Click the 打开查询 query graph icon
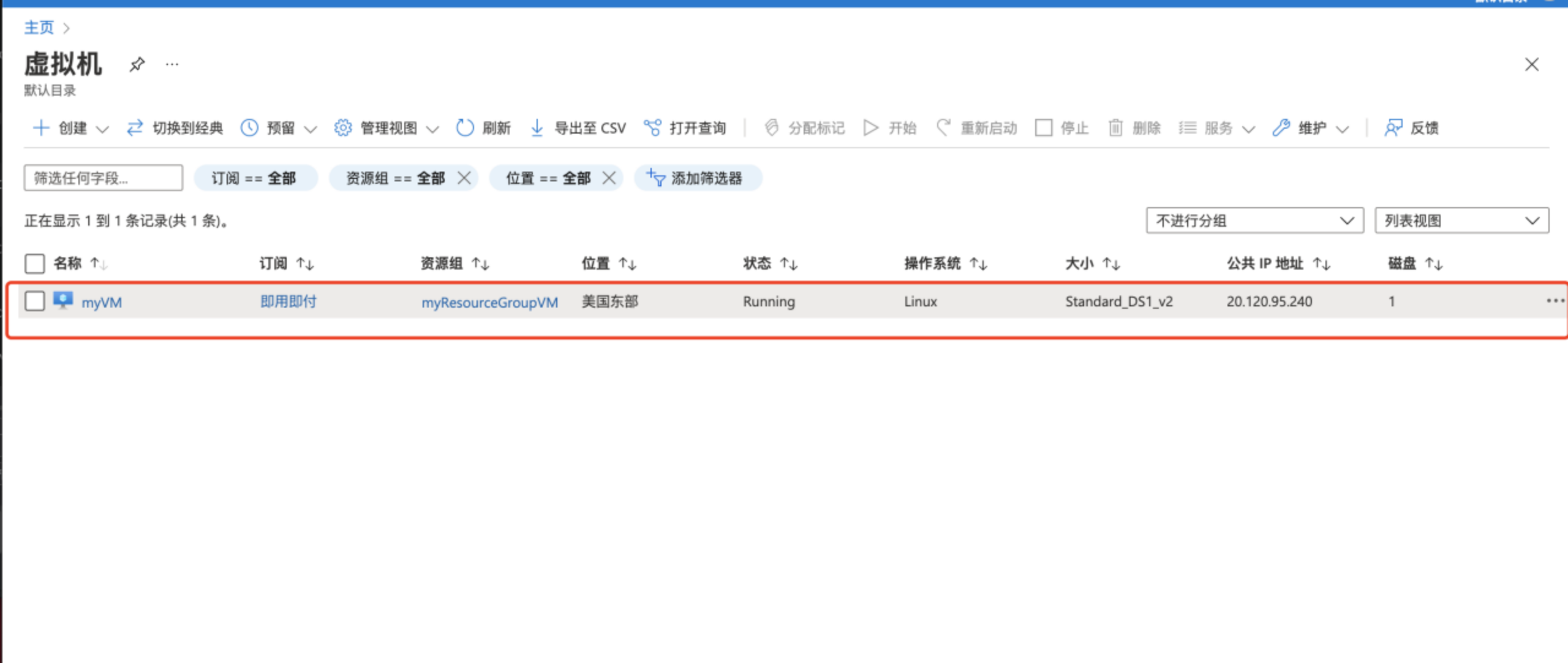 652,128
